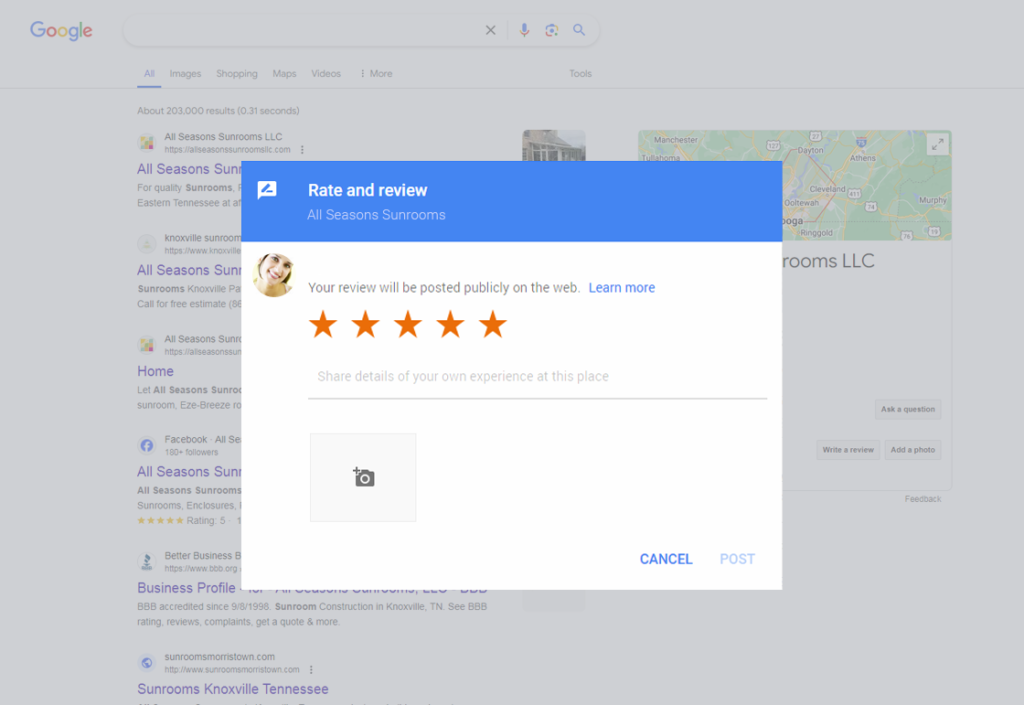Expand the map to full view
1024x705 pixels.
tap(937, 144)
